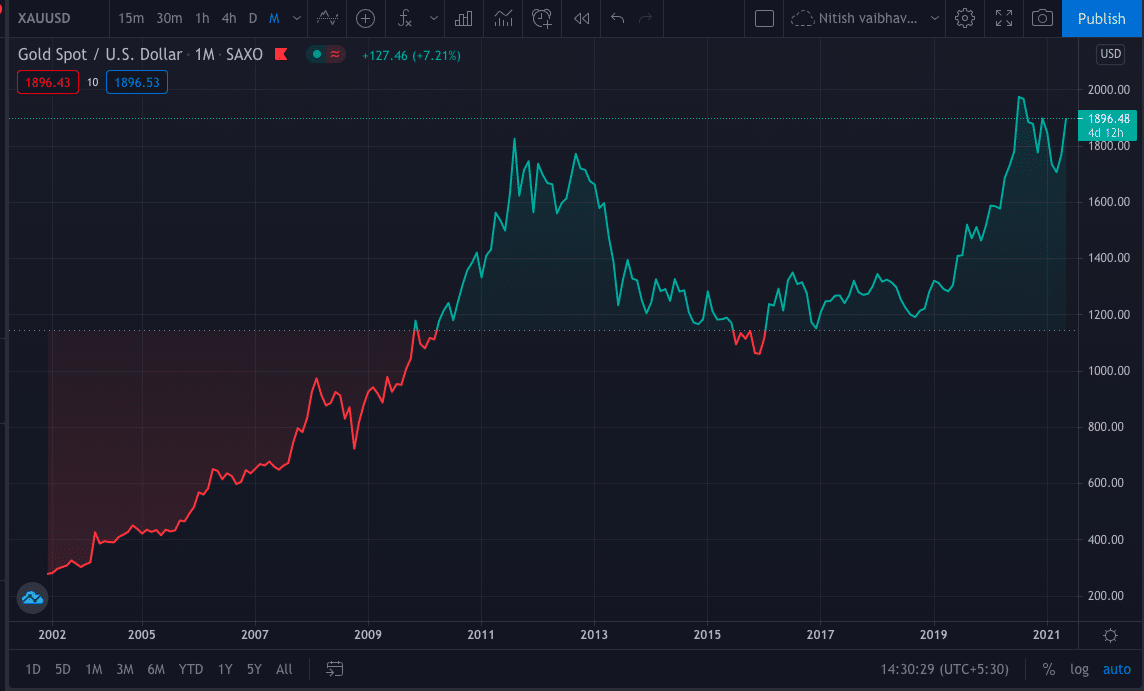This screenshot has height=691, width=1144.
Task: Open chart settings gear icon
Action: (965, 18)
